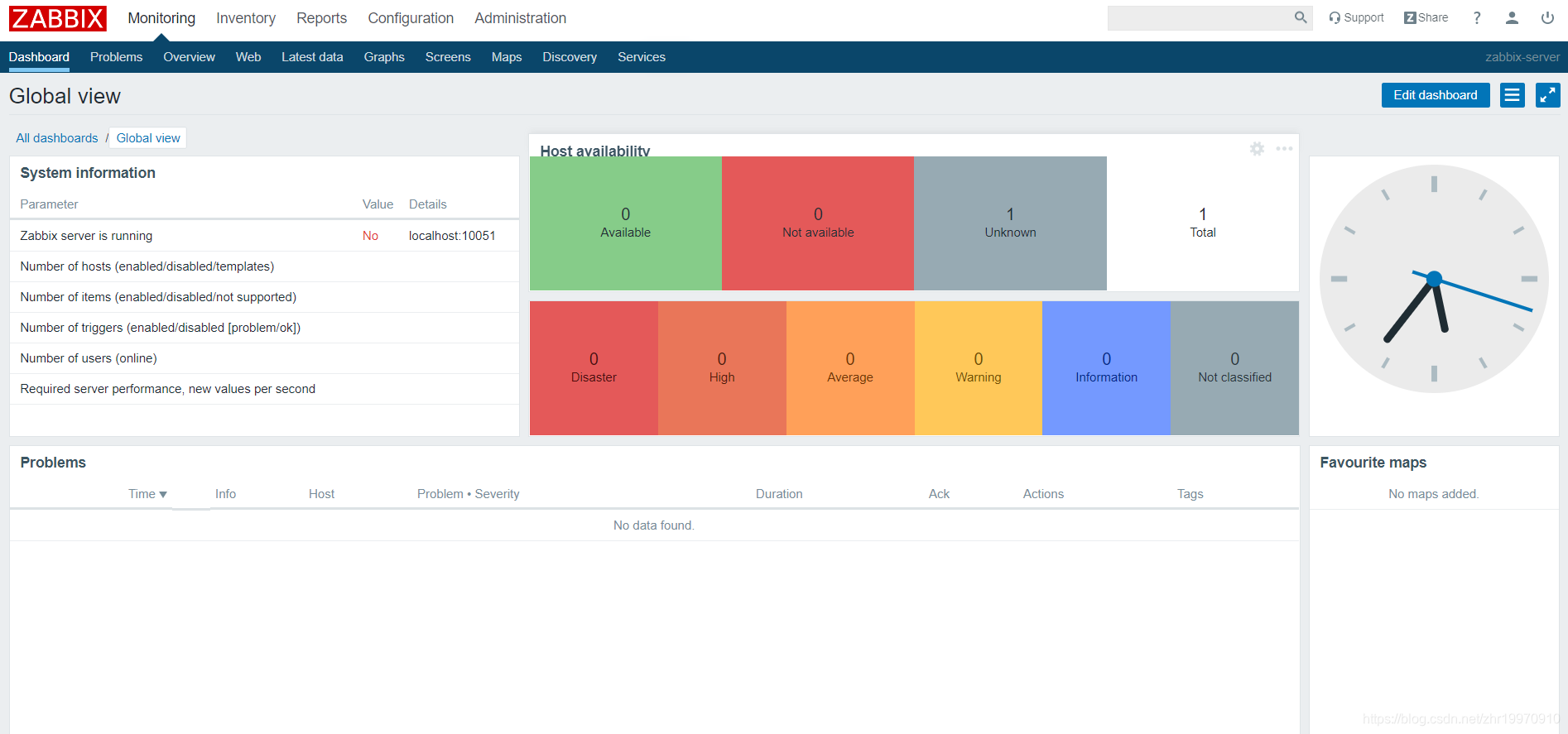The height and width of the screenshot is (734, 1568).
Task: Switch to the Graphs tab
Action: (384, 57)
